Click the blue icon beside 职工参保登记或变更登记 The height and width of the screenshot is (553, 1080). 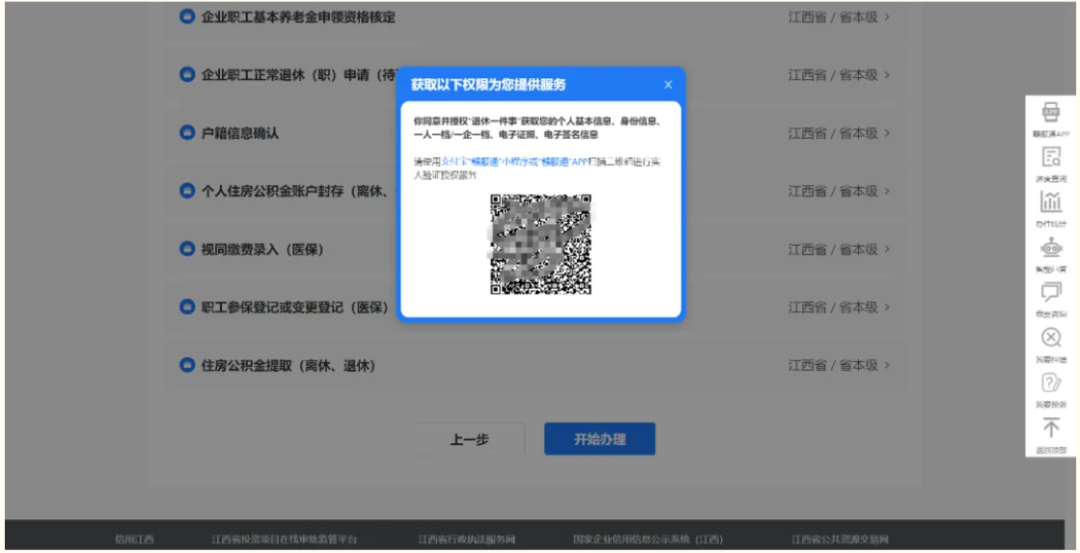pyautogui.click(x=187, y=306)
